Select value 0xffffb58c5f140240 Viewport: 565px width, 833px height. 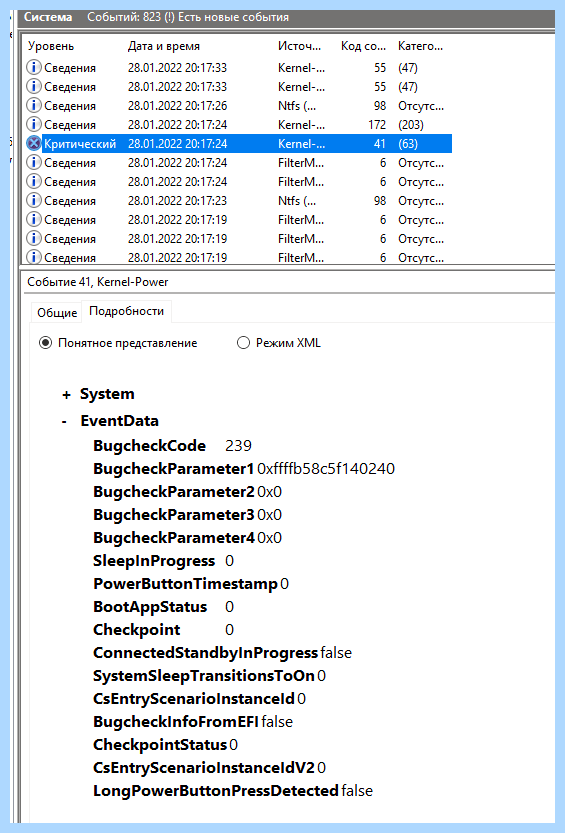[x=326, y=469]
